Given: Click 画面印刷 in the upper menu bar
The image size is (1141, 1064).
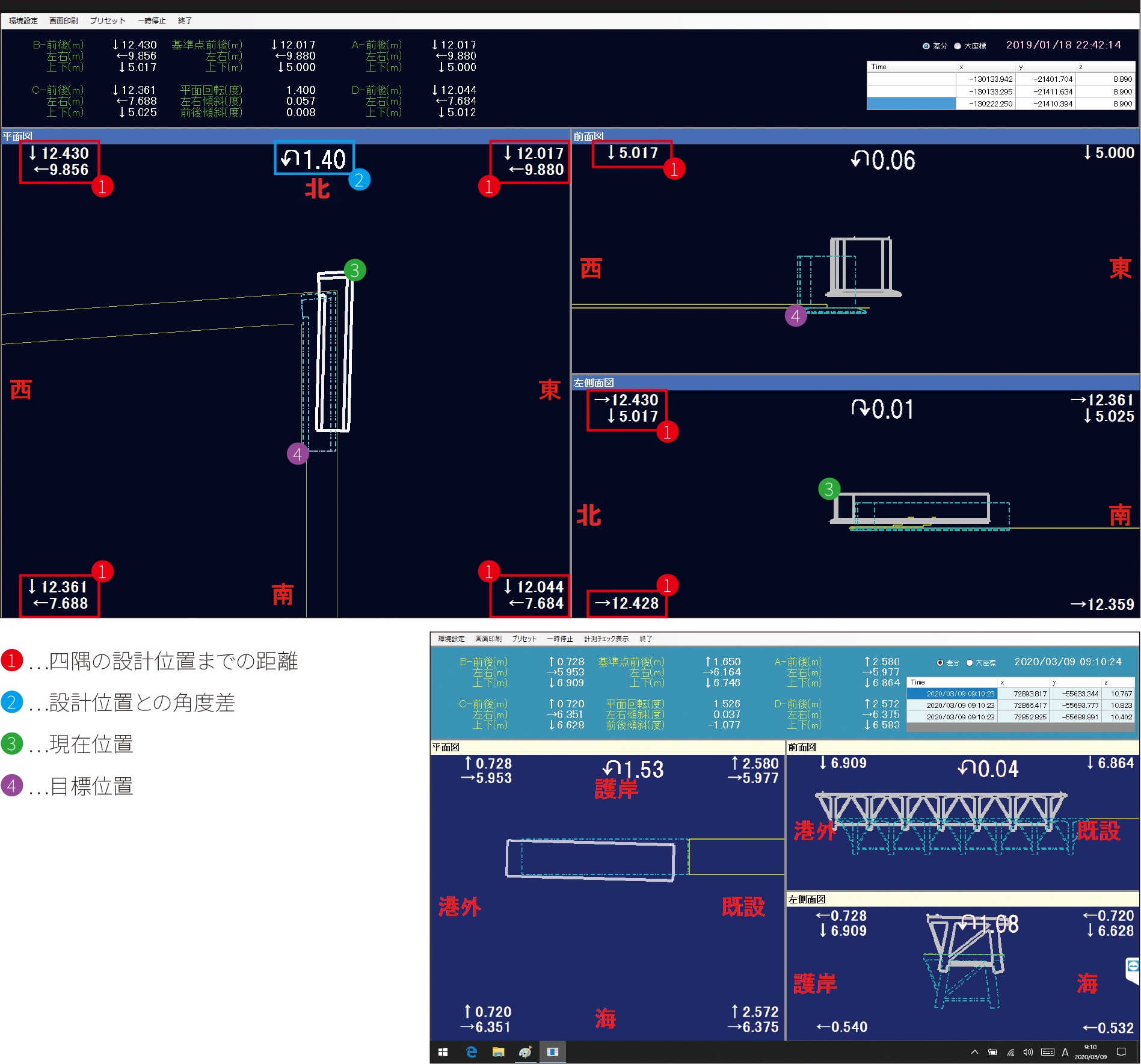Looking at the screenshot, I should (x=64, y=20).
